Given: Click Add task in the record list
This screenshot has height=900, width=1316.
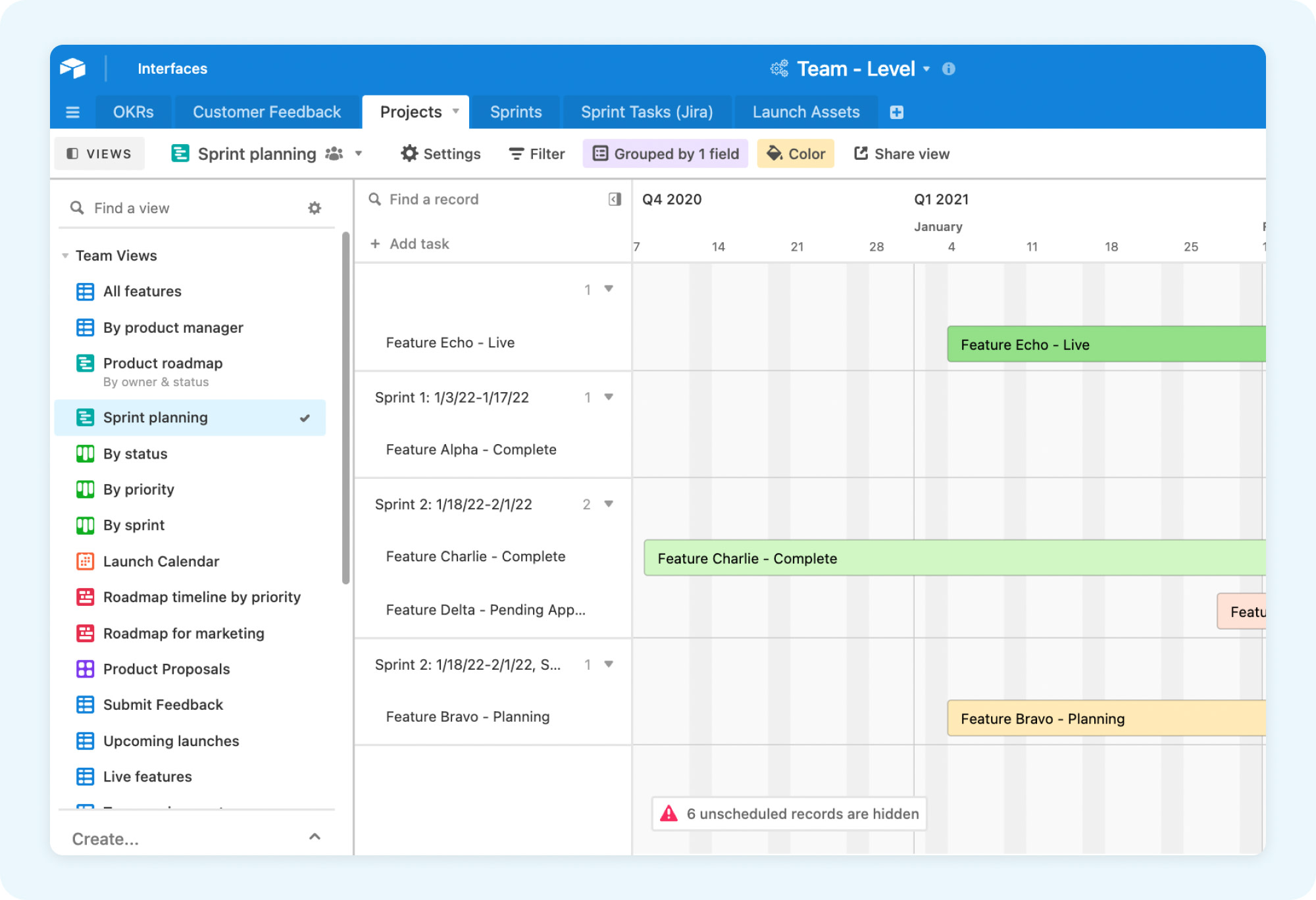Looking at the screenshot, I should coord(411,243).
